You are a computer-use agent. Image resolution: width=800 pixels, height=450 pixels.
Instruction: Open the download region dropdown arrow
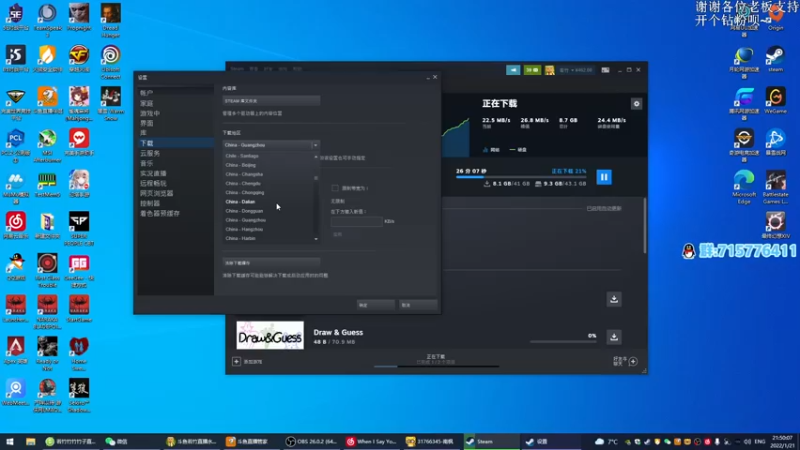315,145
